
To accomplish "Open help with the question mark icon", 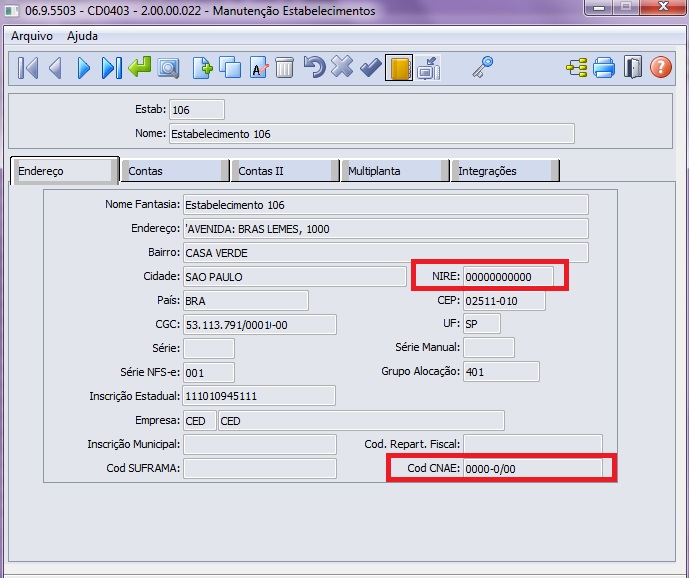I will (x=660, y=67).
